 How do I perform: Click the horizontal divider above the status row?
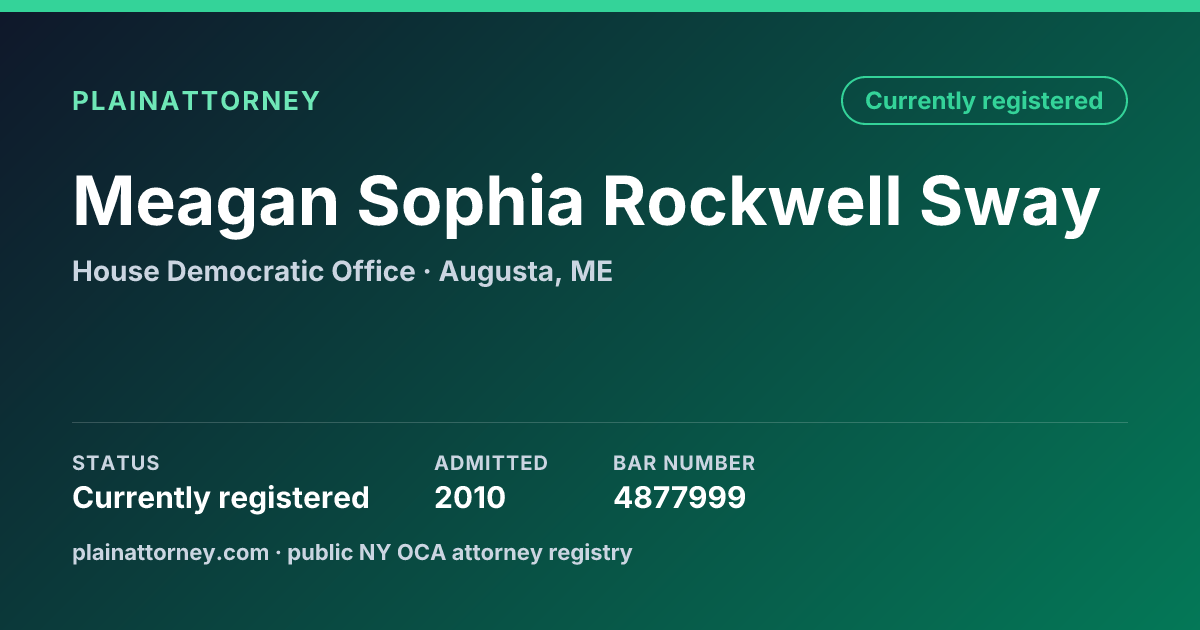tap(600, 422)
